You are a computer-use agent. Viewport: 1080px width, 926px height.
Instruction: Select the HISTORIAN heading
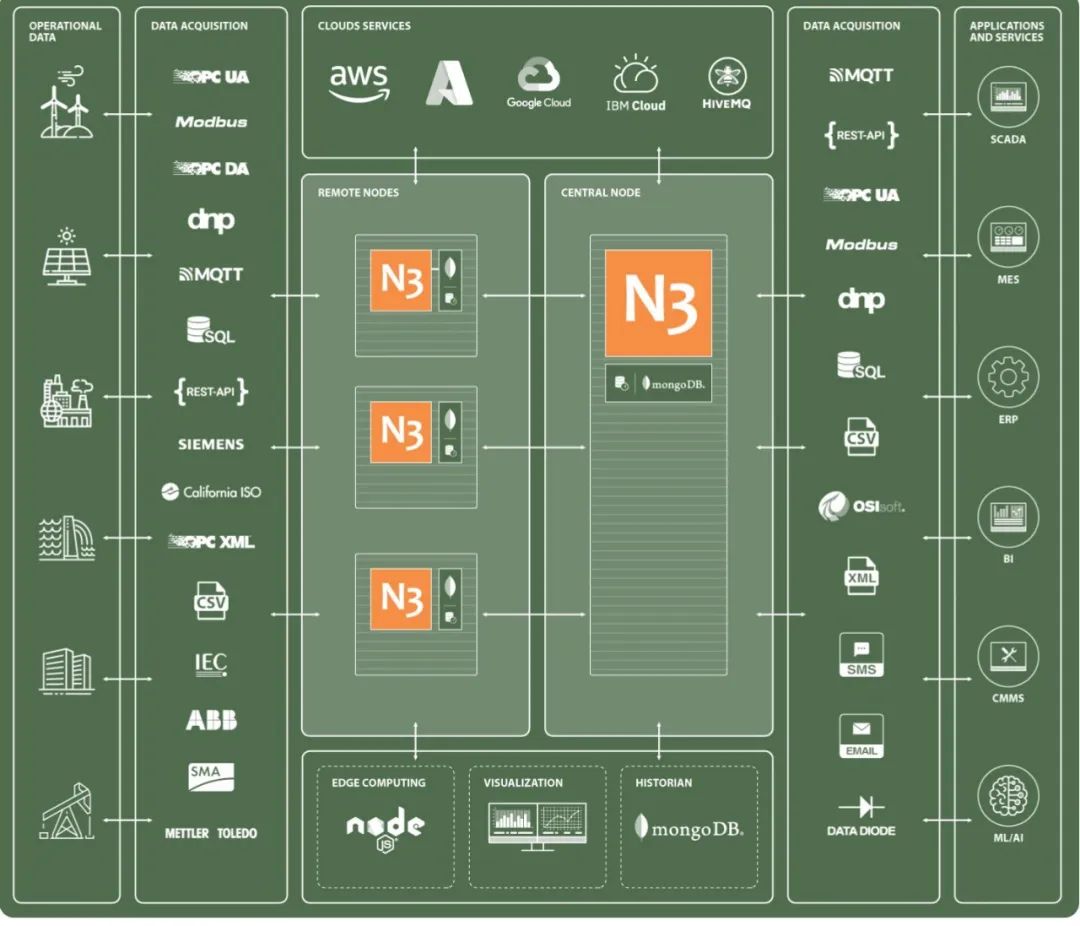click(x=663, y=783)
